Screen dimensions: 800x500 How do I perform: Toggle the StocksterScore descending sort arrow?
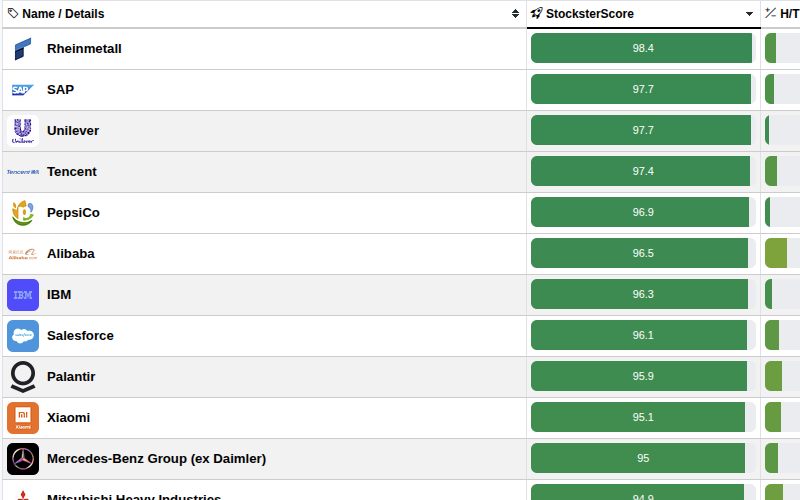(x=749, y=14)
